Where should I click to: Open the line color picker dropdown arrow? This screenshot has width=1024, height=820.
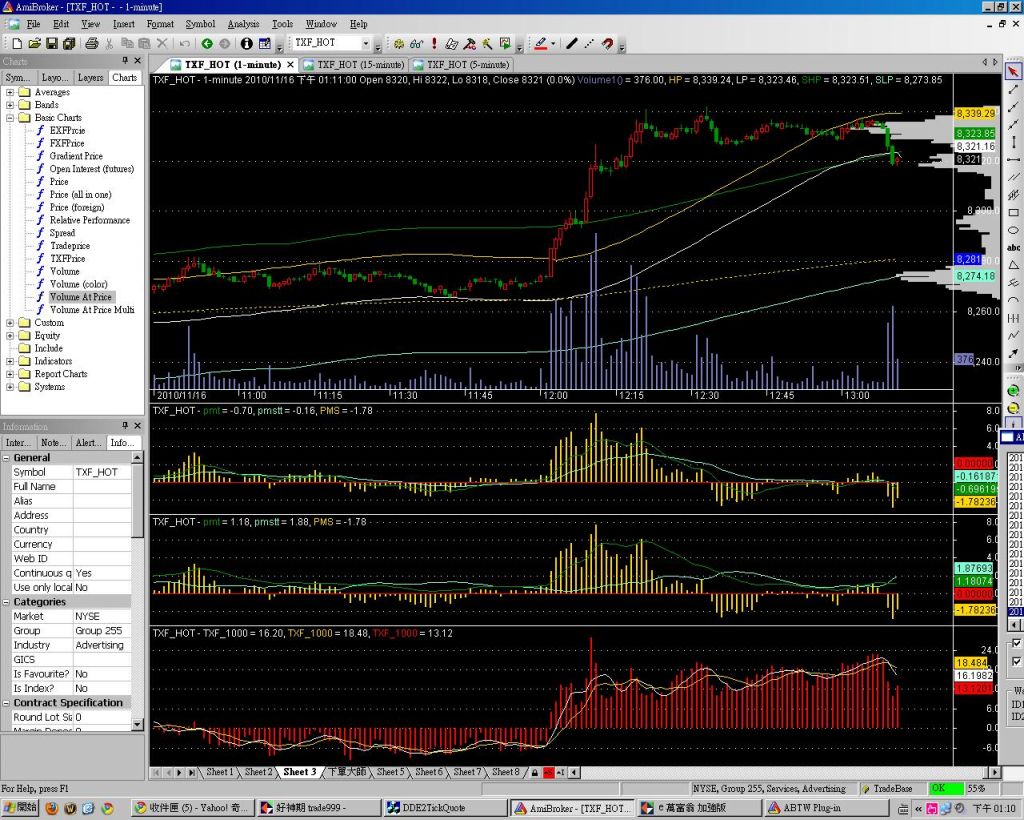pyautogui.click(x=553, y=44)
